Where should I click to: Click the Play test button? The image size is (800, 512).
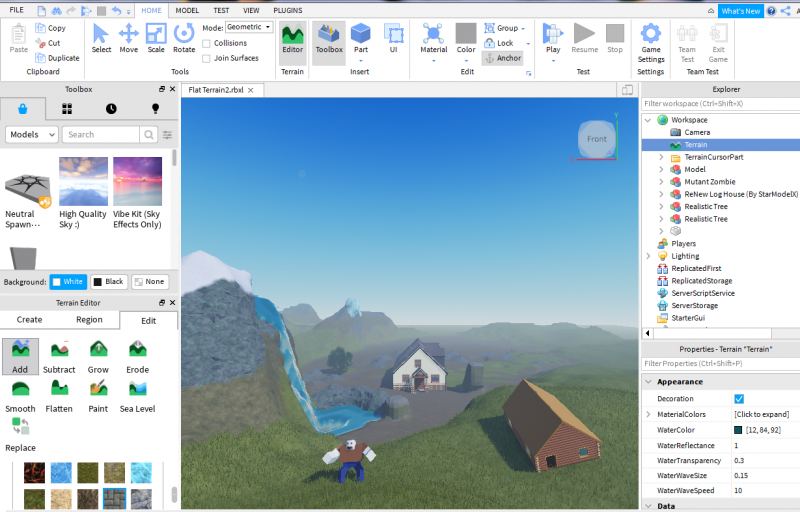click(553, 37)
